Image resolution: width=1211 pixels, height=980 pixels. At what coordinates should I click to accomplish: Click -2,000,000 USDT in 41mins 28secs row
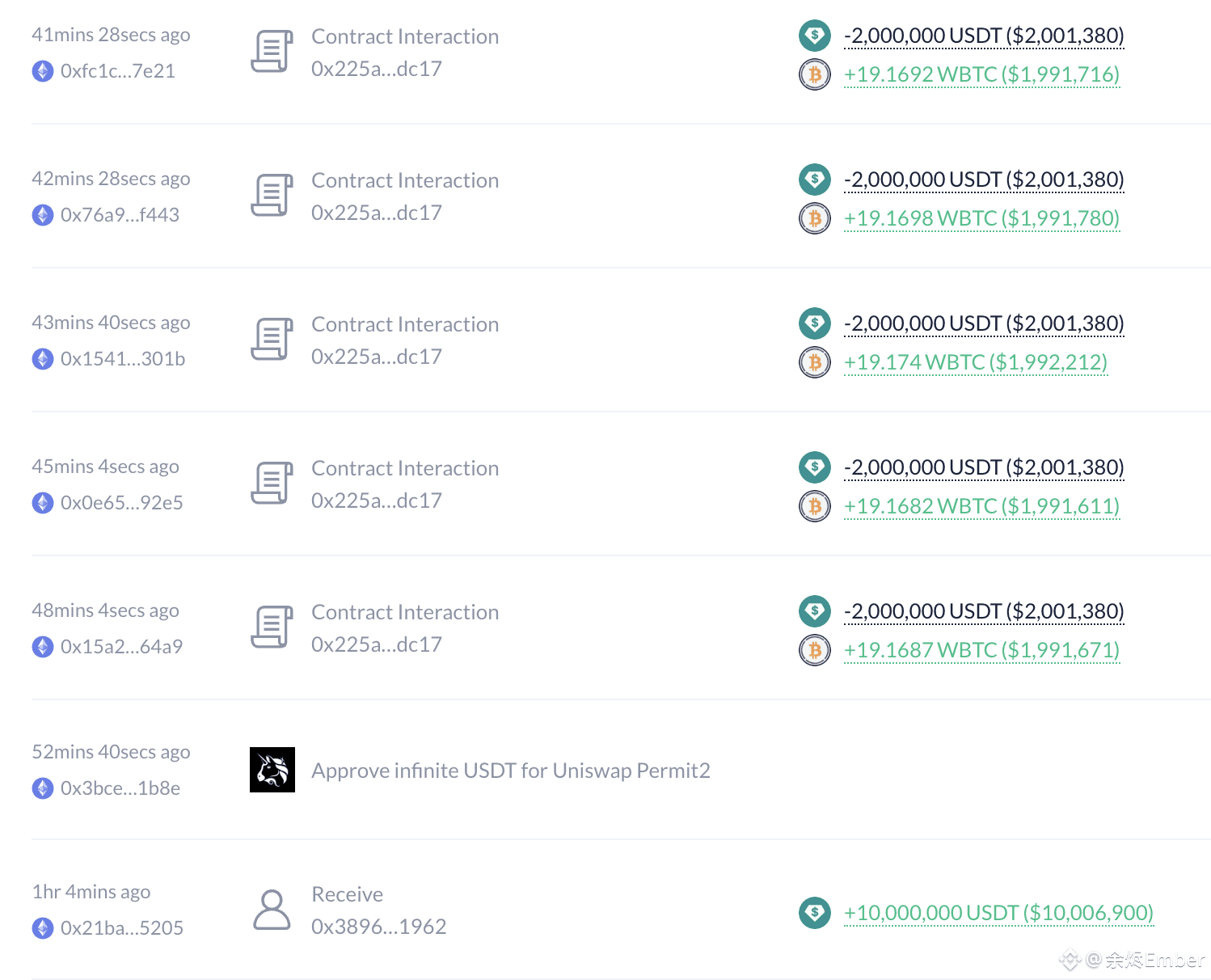[x=984, y=36]
